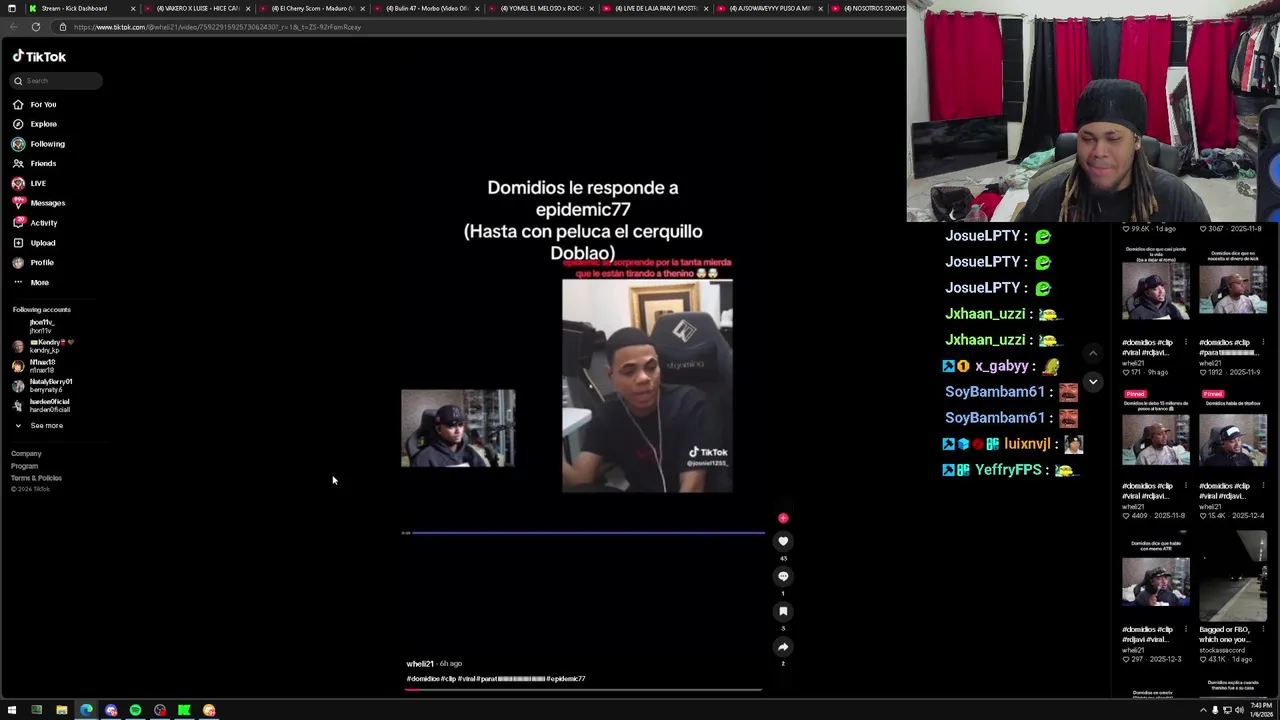The height and width of the screenshot is (720, 1280).
Task: Open the Windows Start menu
Action: [12, 711]
